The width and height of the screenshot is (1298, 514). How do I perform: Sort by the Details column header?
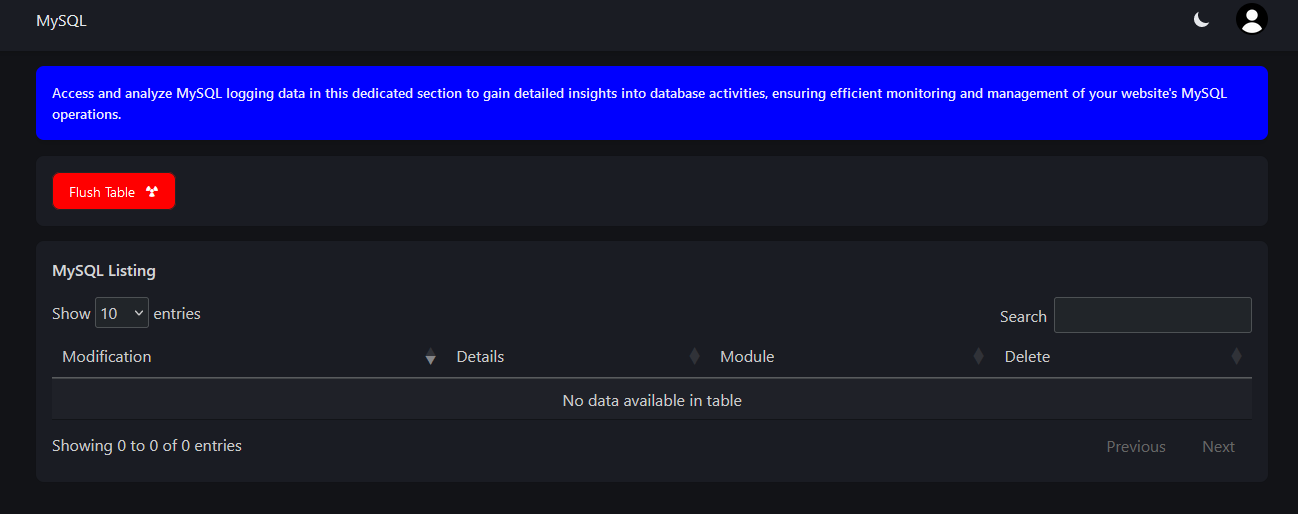480,357
